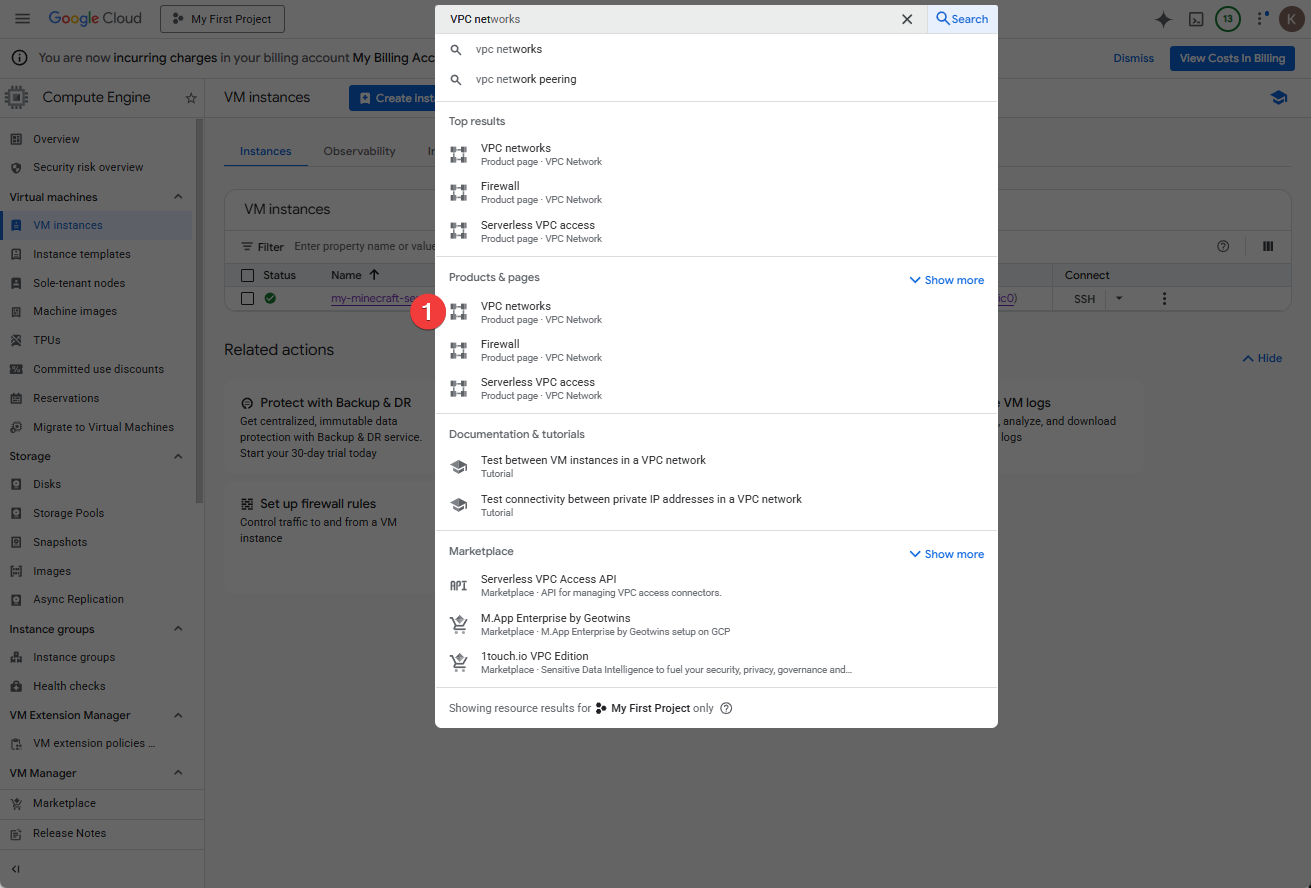This screenshot has width=1311, height=888.
Task: Sort instances by the Name column
Action: click(x=355, y=275)
